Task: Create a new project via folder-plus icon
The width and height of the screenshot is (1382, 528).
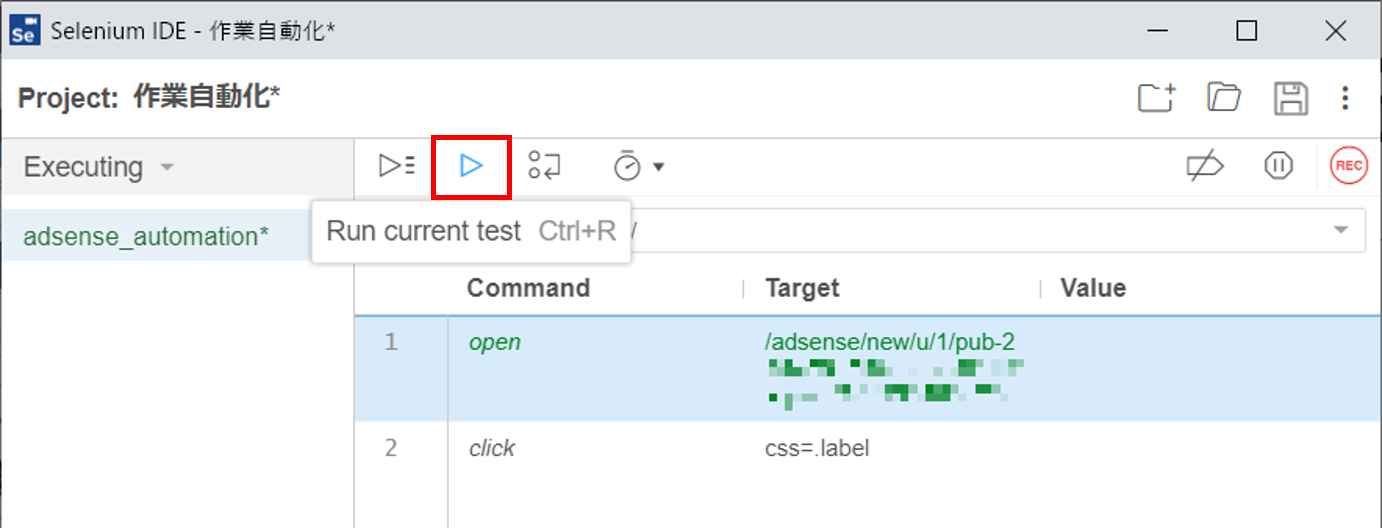Action: [x=1156, y=98]
